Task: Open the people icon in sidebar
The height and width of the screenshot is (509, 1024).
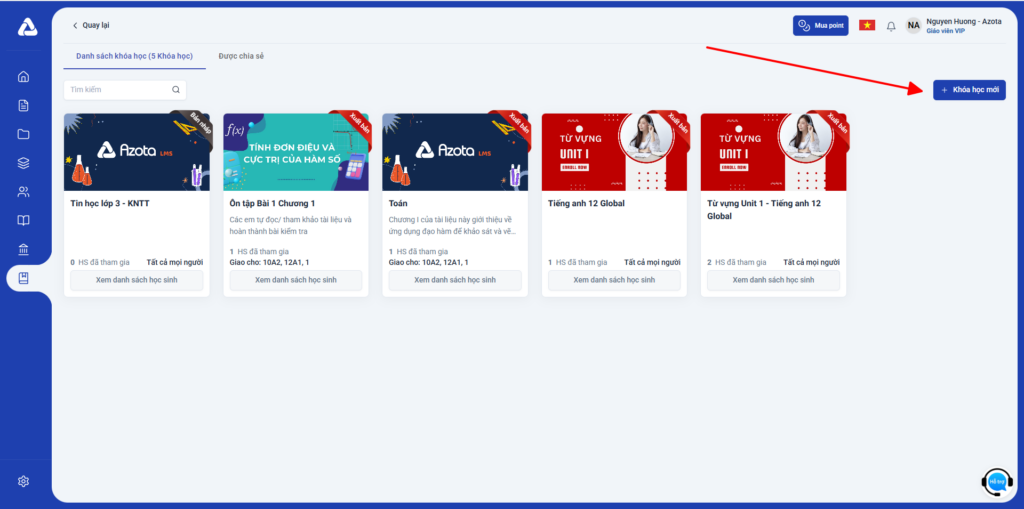Action: [x=24, y=192]
